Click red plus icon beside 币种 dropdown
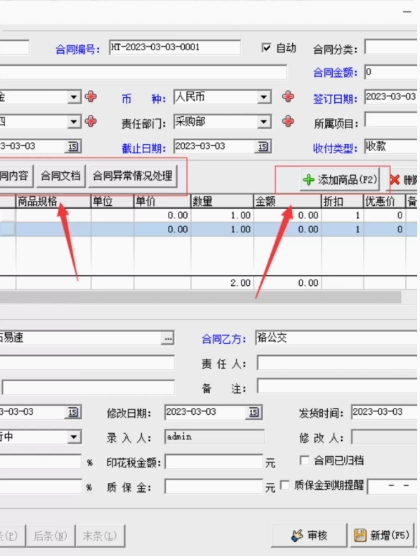420x556 pixels. coord(288,96)
